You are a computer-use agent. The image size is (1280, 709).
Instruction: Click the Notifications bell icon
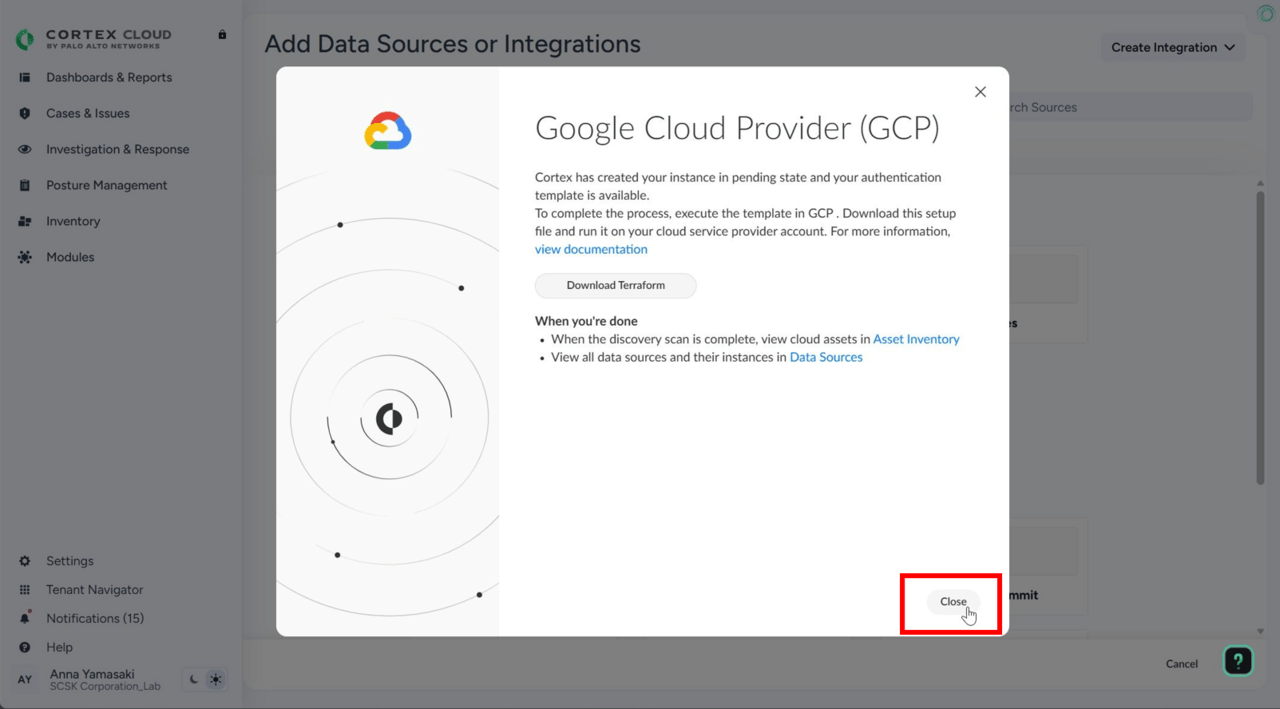25,618
